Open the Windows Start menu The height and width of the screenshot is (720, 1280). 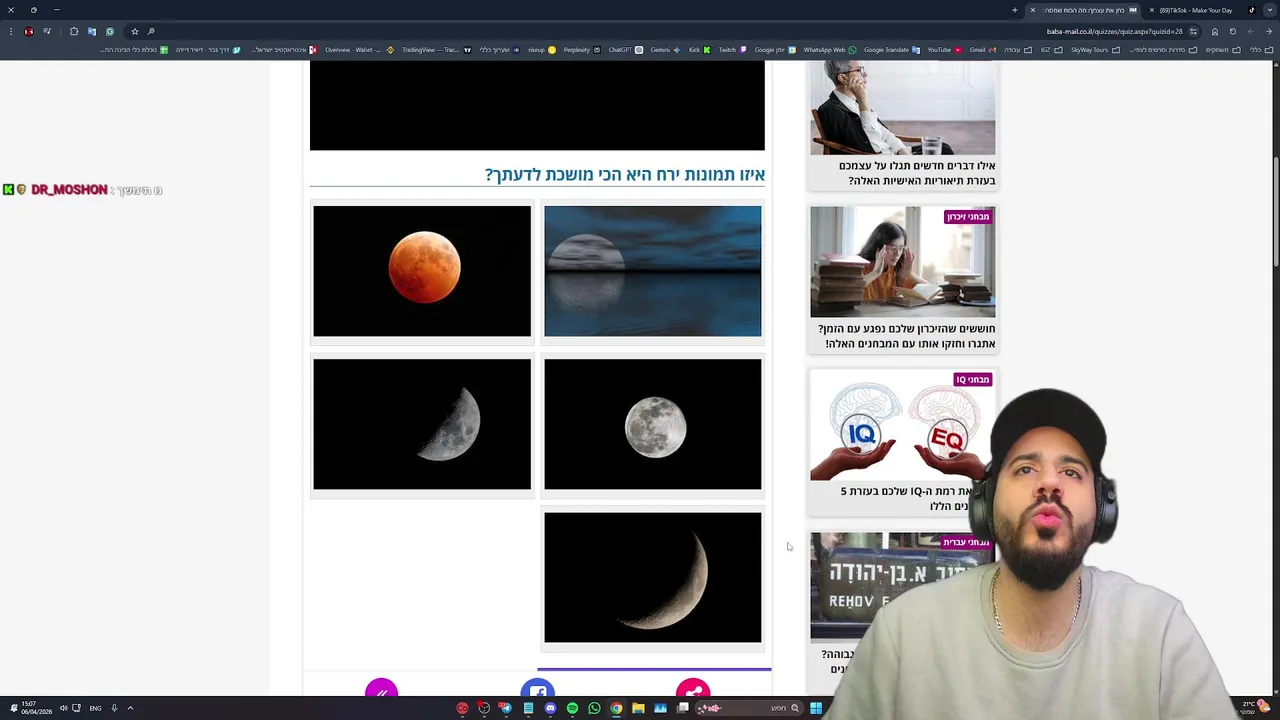816,708
